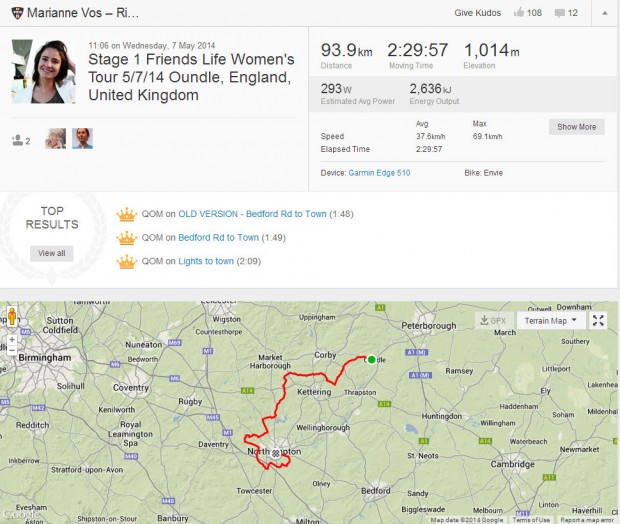620x524 pixels.
Task: Click the checkered finish marker on map
Action: pos(275,453)
